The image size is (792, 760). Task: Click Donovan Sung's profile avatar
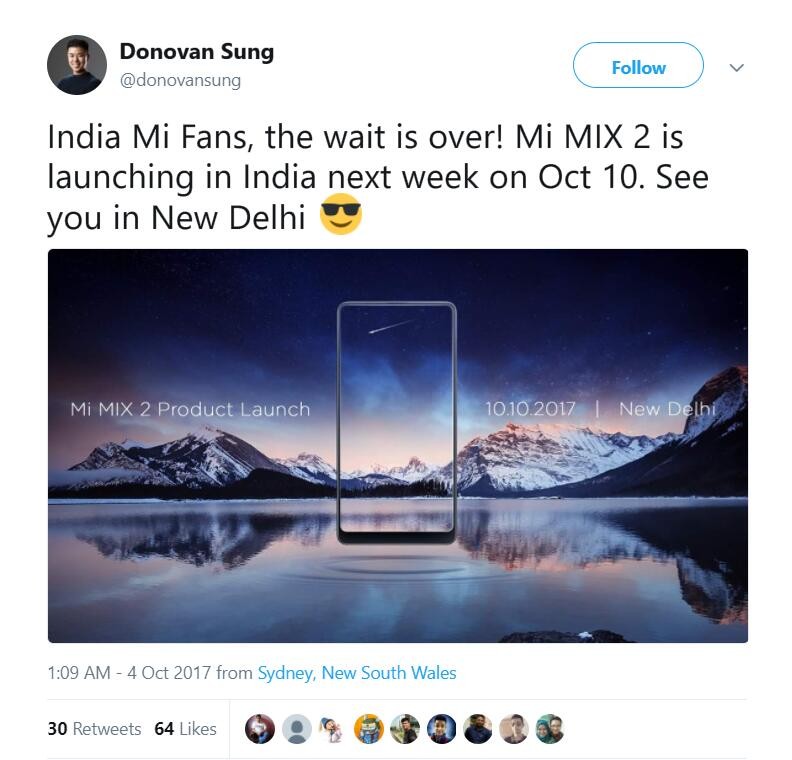point(77,65)
